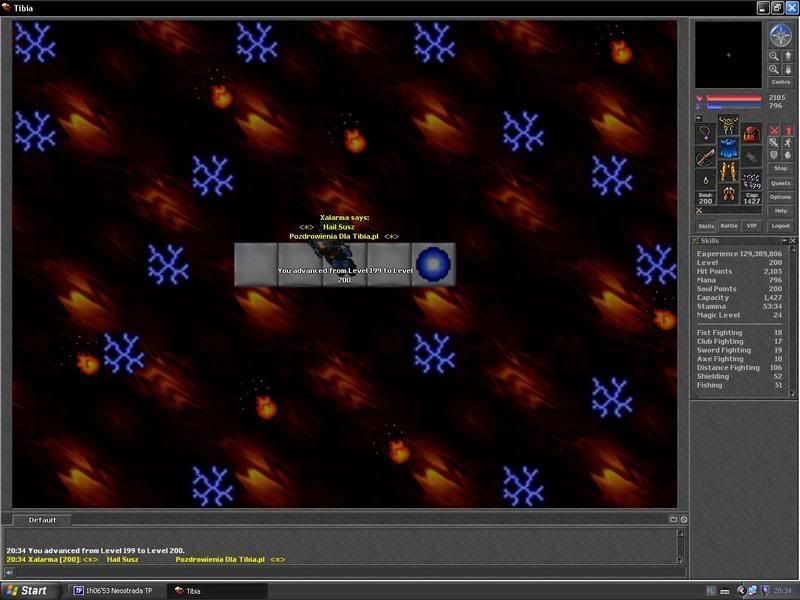Open the channel list icon
This screenshot has height=600, width=800.
click(673, 519)
